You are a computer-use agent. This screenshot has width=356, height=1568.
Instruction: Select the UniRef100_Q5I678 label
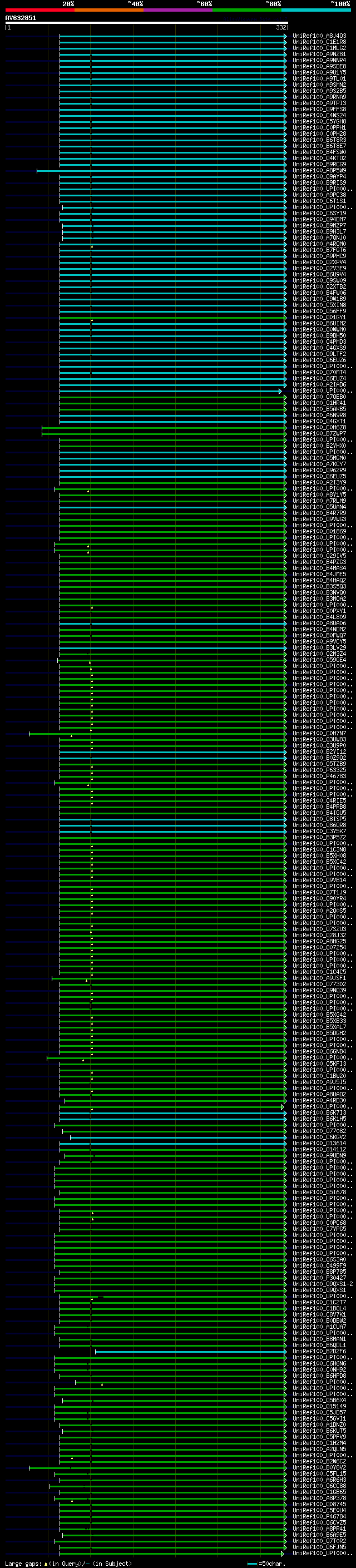tap(319, 1193)
